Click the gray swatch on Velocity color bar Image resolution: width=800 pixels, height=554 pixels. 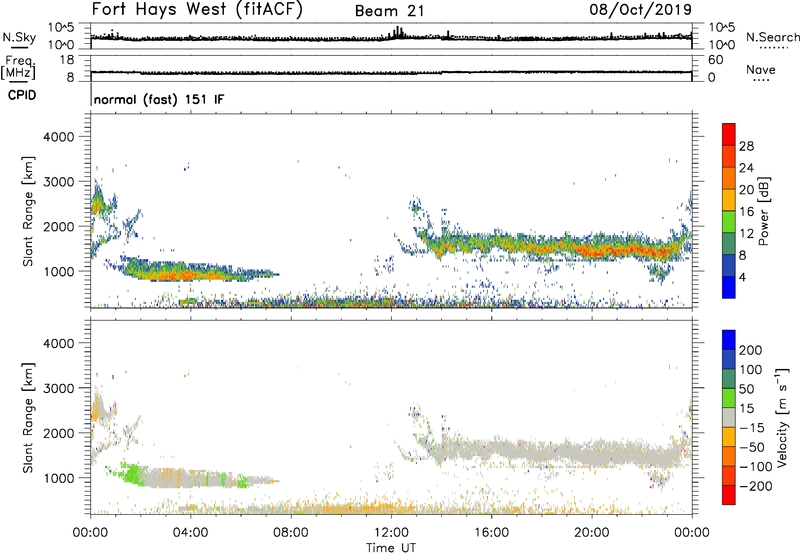tap(729, 417)
